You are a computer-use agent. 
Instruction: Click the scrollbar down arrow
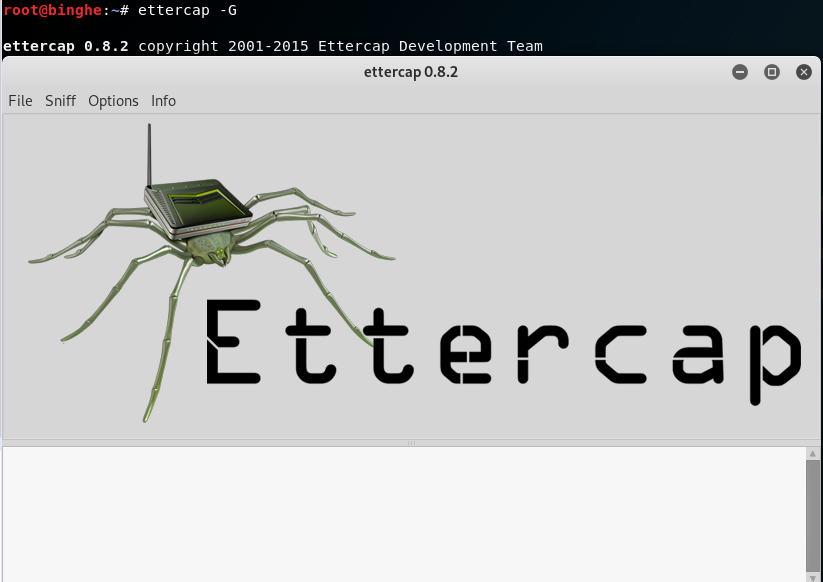[813, 578]
